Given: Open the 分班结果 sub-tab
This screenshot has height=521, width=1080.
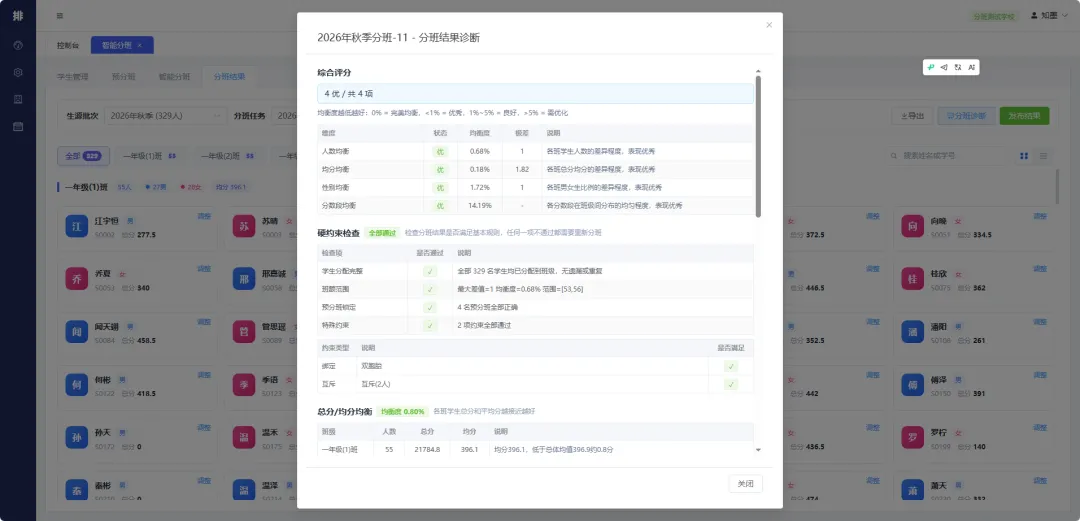Looking at the screenshot, I should coord(229,77).
